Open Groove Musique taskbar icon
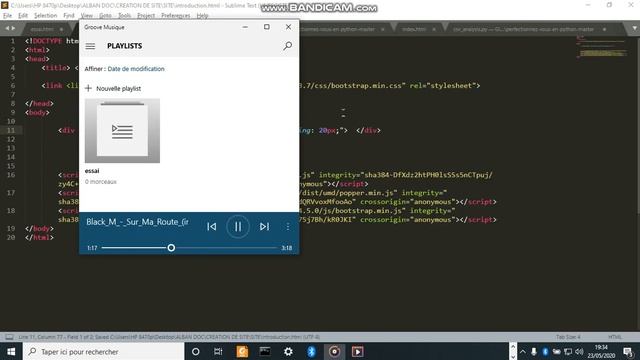 tap(334, 351)
